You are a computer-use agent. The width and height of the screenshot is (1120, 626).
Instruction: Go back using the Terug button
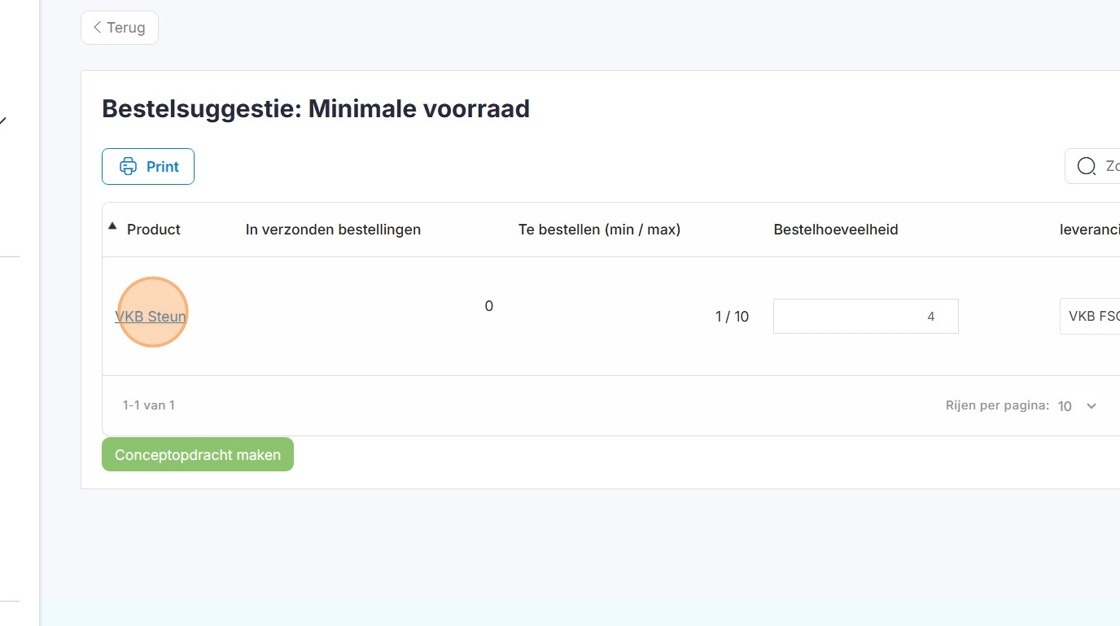pos(119,28)
